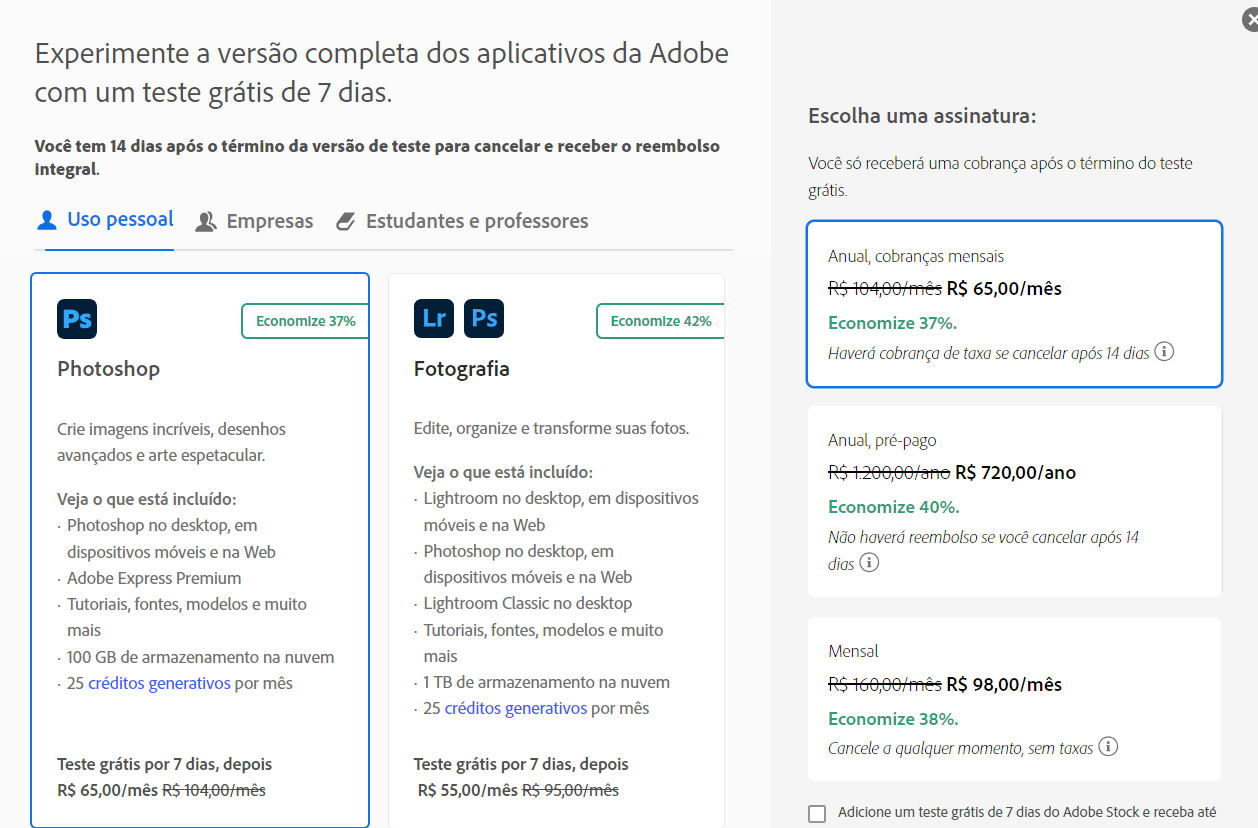
Task: Switch to the Empresas tab
Action: [x=268, y=220]
